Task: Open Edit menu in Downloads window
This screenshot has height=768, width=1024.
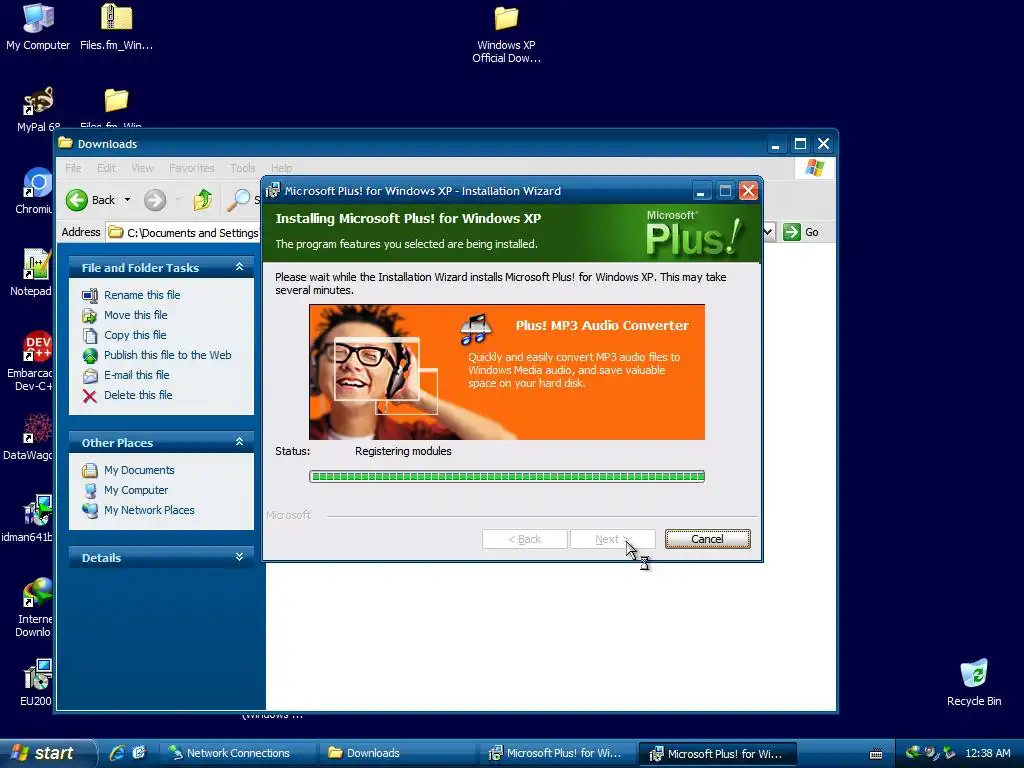Action: click(106, 168)
